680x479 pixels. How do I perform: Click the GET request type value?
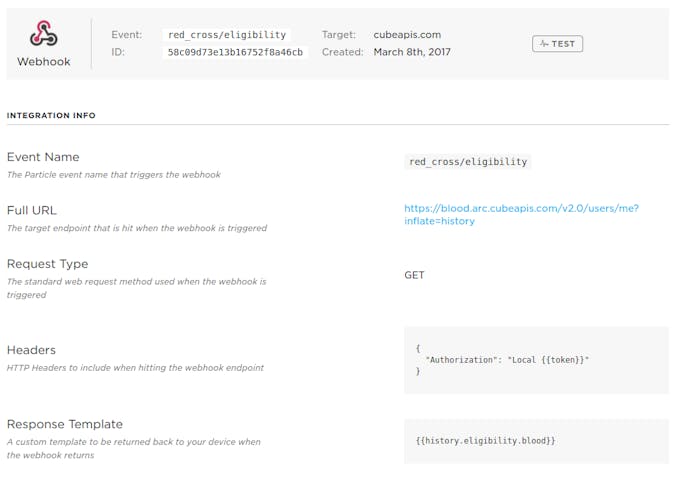(x=414, y=275)
